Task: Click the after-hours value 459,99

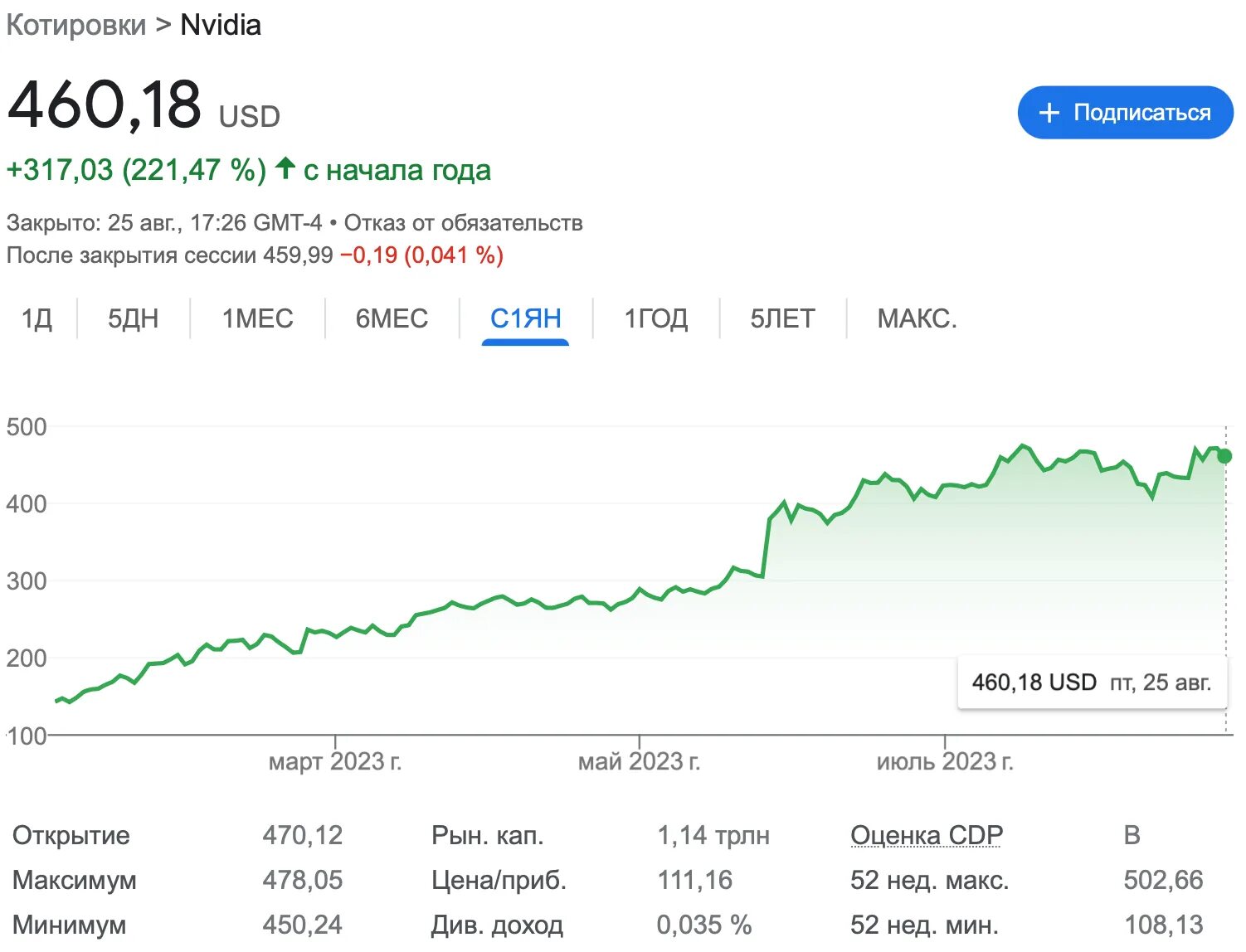Action: (x=298, y=255)
